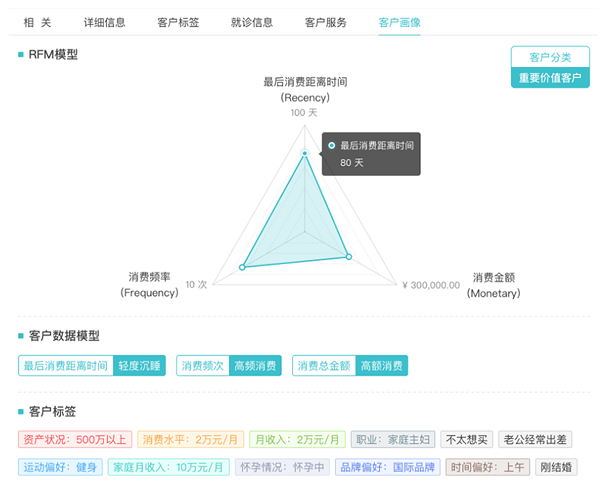The image size is (600, 488).
Task: Click the Frequency data point on radar chart
Action: tap(242, 267)
